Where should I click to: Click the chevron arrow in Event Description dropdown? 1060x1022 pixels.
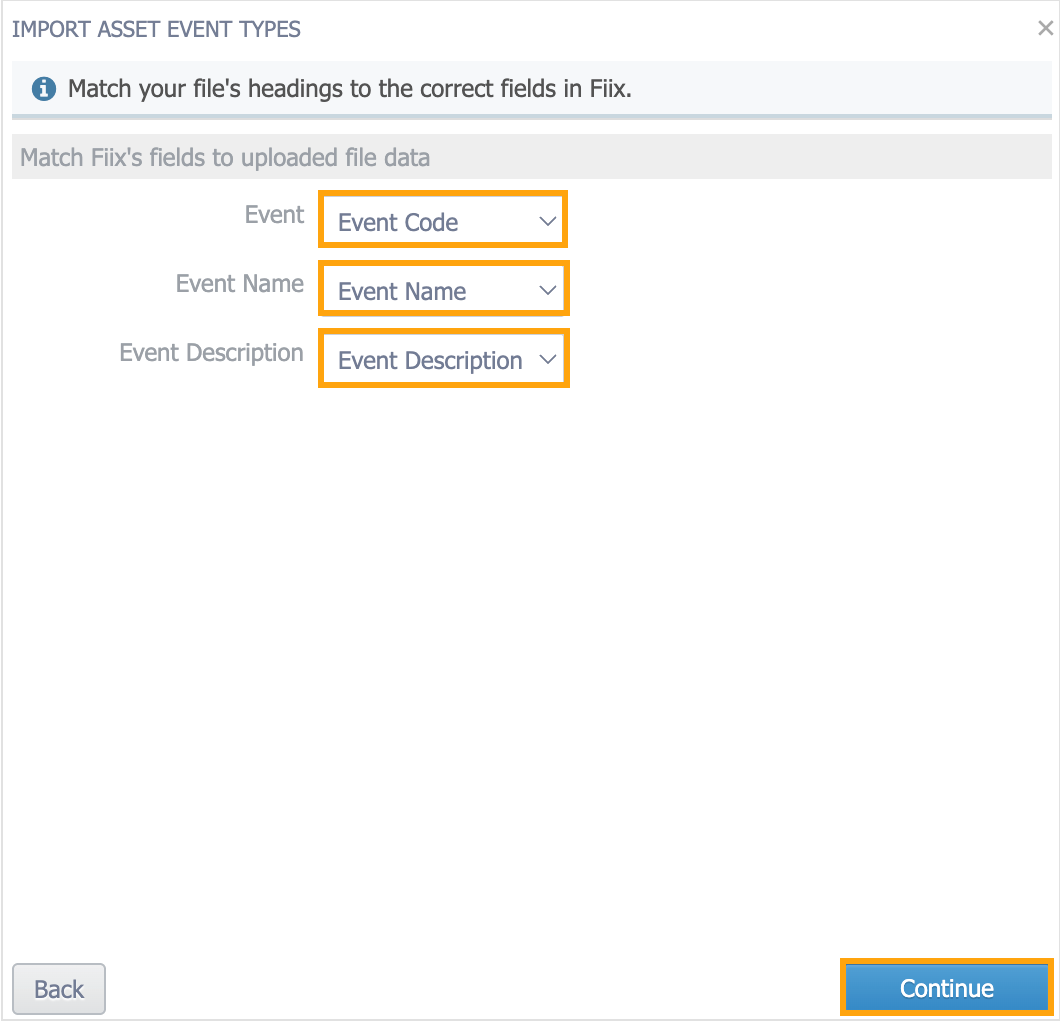tap(547, 359)
